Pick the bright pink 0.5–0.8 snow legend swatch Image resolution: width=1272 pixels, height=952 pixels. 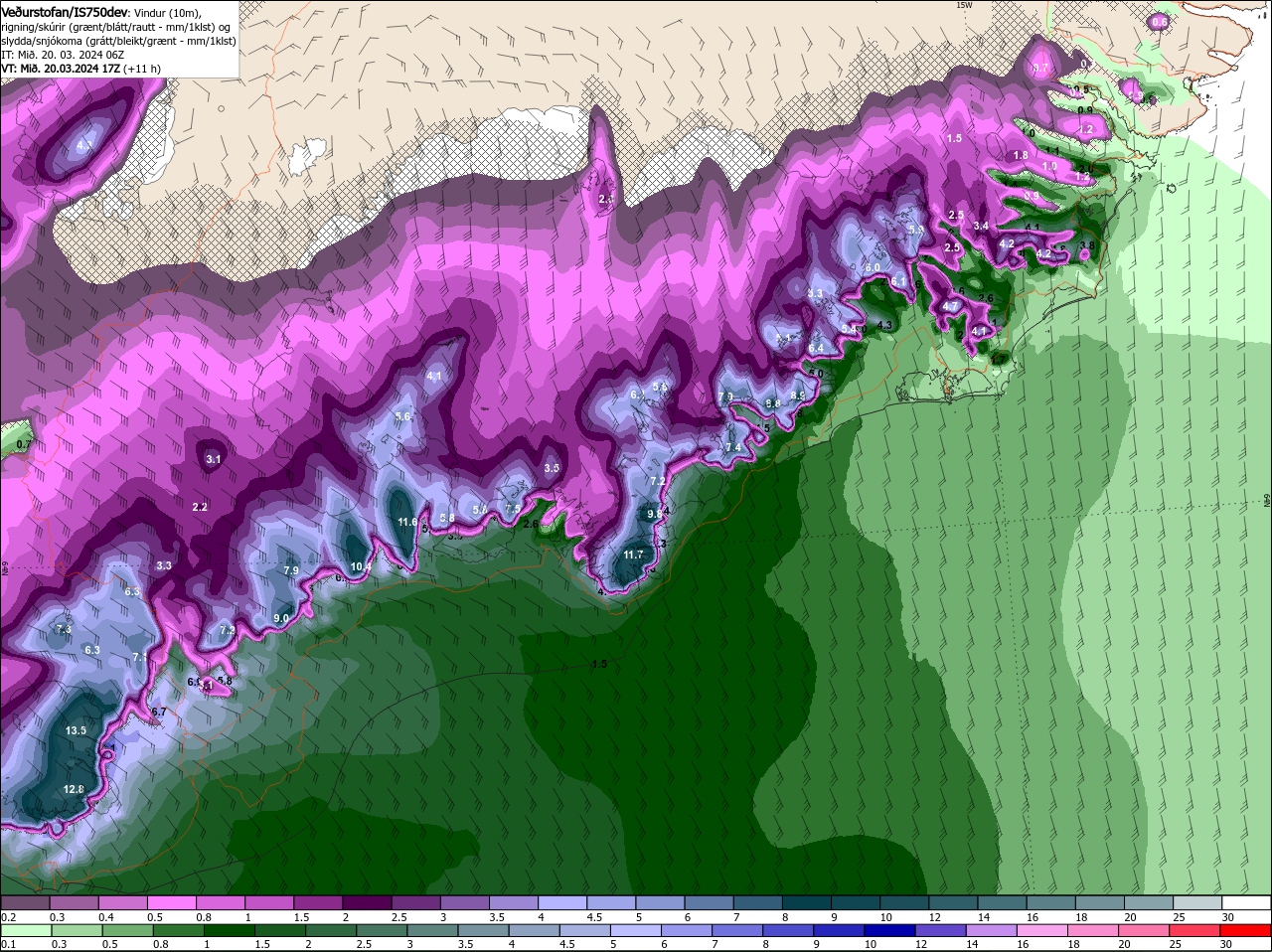point(172,902)
